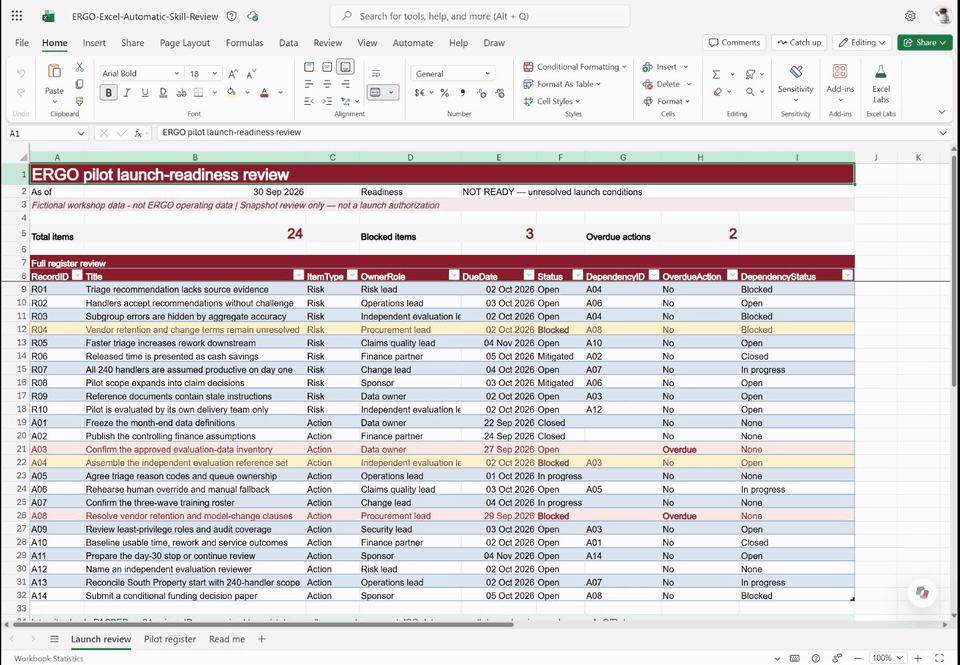Click the zoom in plus button

[918, 658]
